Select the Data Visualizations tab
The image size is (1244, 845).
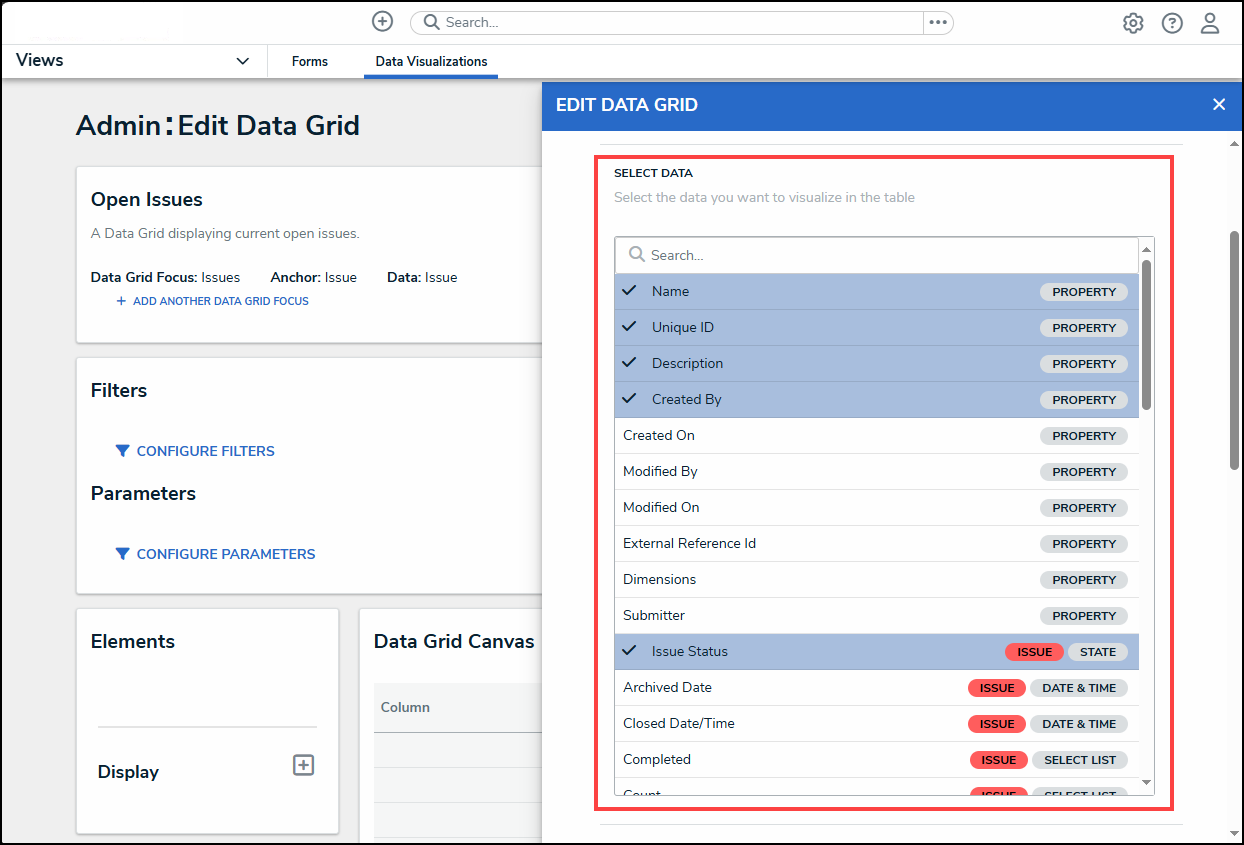click(x=431, y=61)
